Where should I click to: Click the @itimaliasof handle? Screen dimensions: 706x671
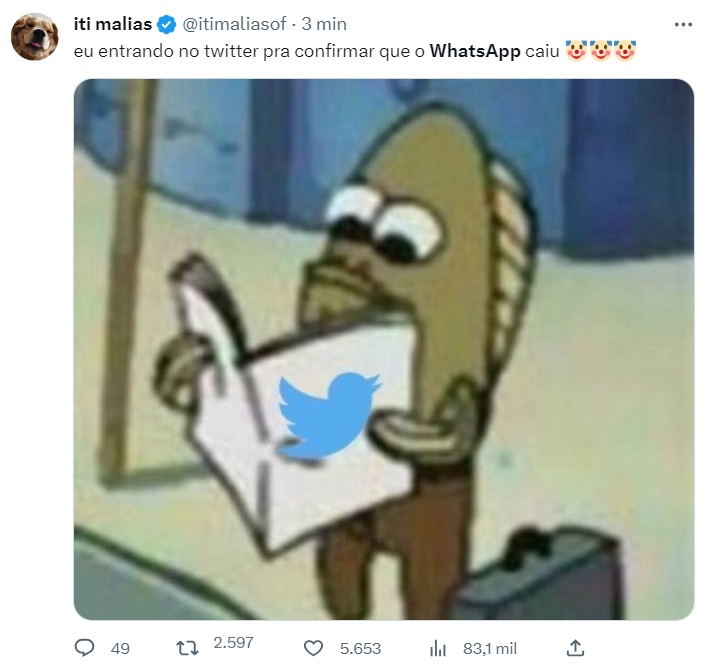pos(233,24)
